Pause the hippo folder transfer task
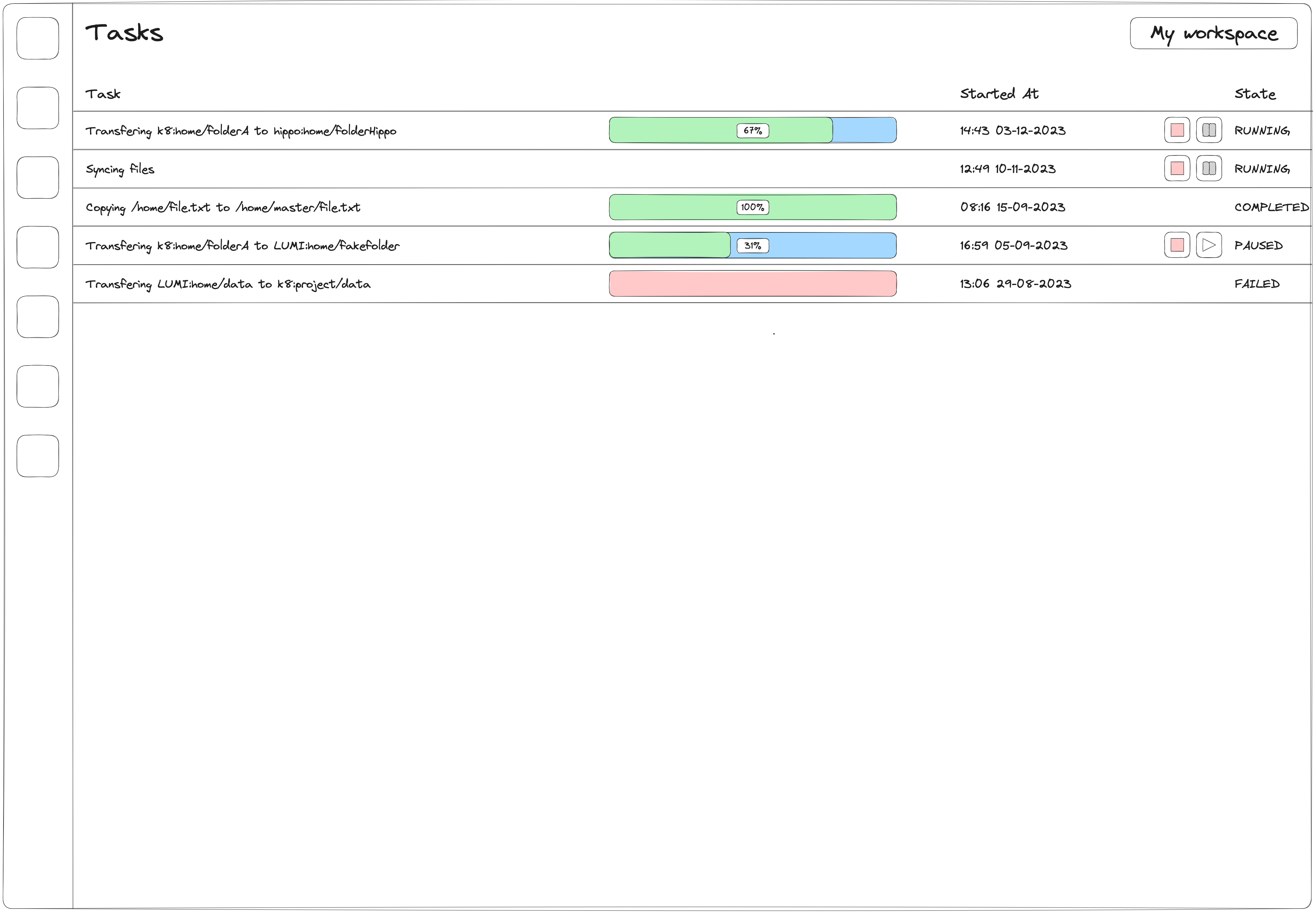This screenshot has height=912, width=1316. [1208, 130]
